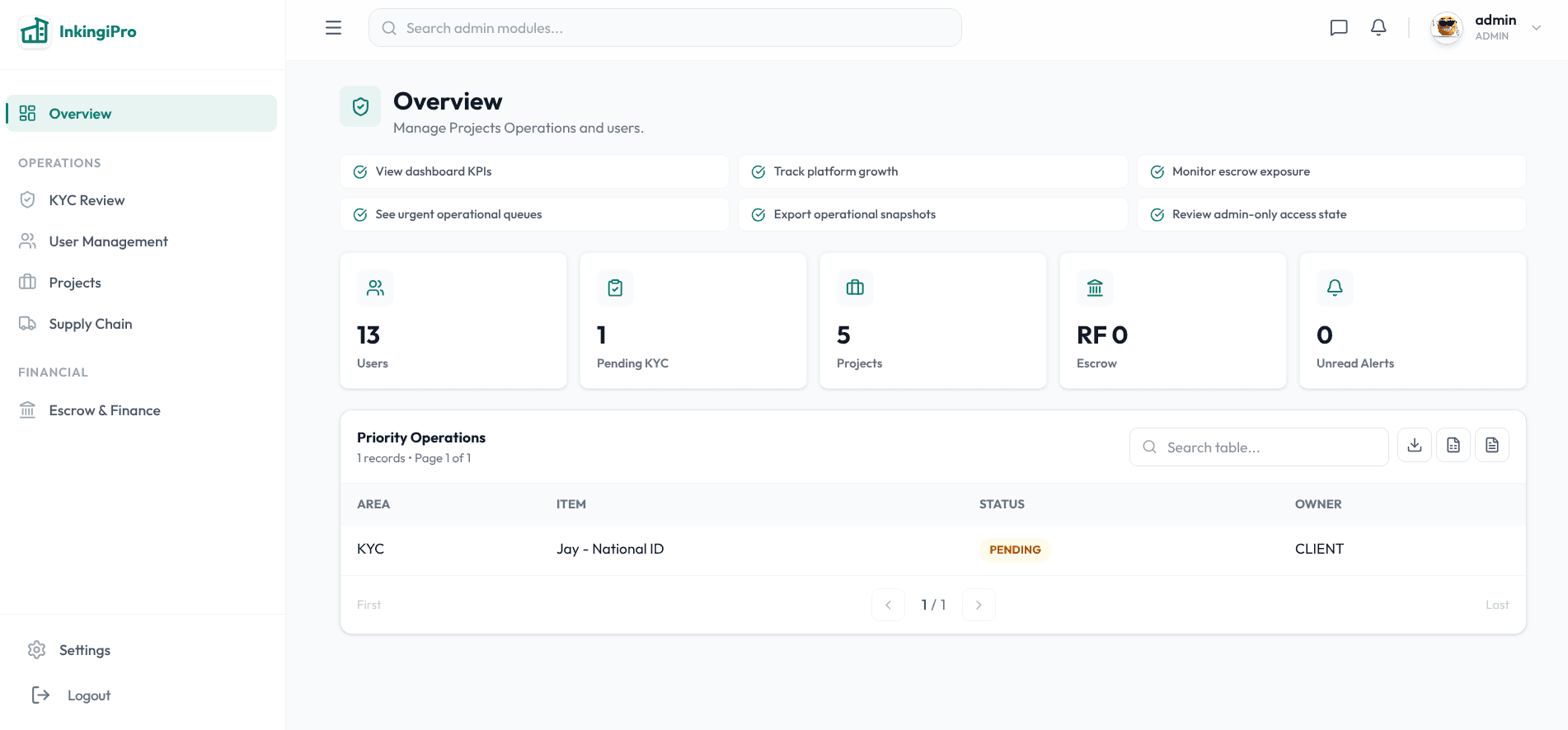Open Escrow & Finance in the sidebar
The image size is (1568, 730).
pos(142,410)
